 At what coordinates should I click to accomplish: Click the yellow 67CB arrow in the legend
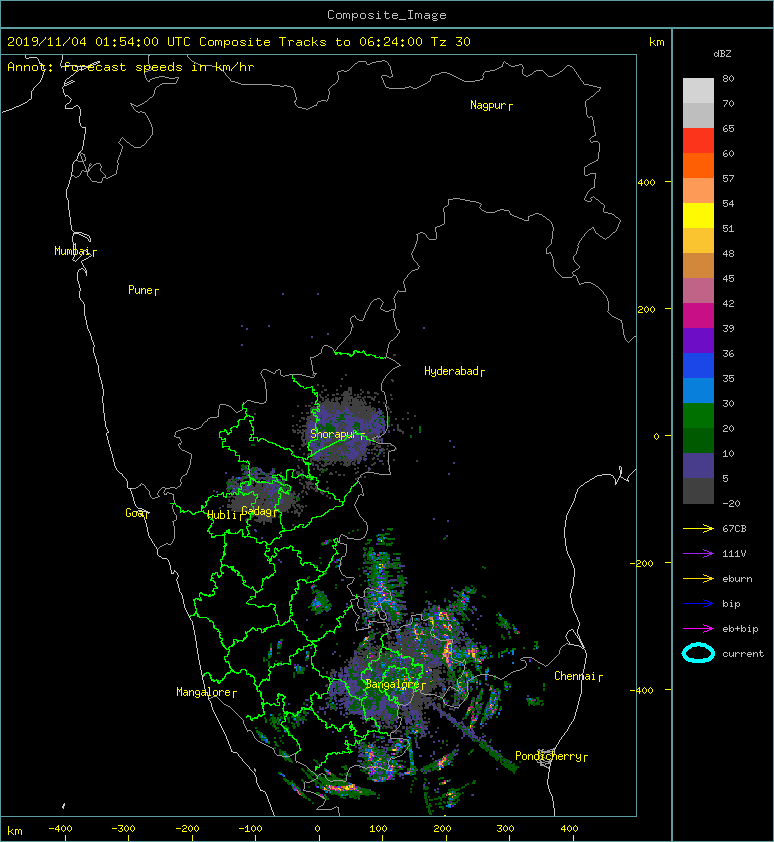[x=698, y=528]
